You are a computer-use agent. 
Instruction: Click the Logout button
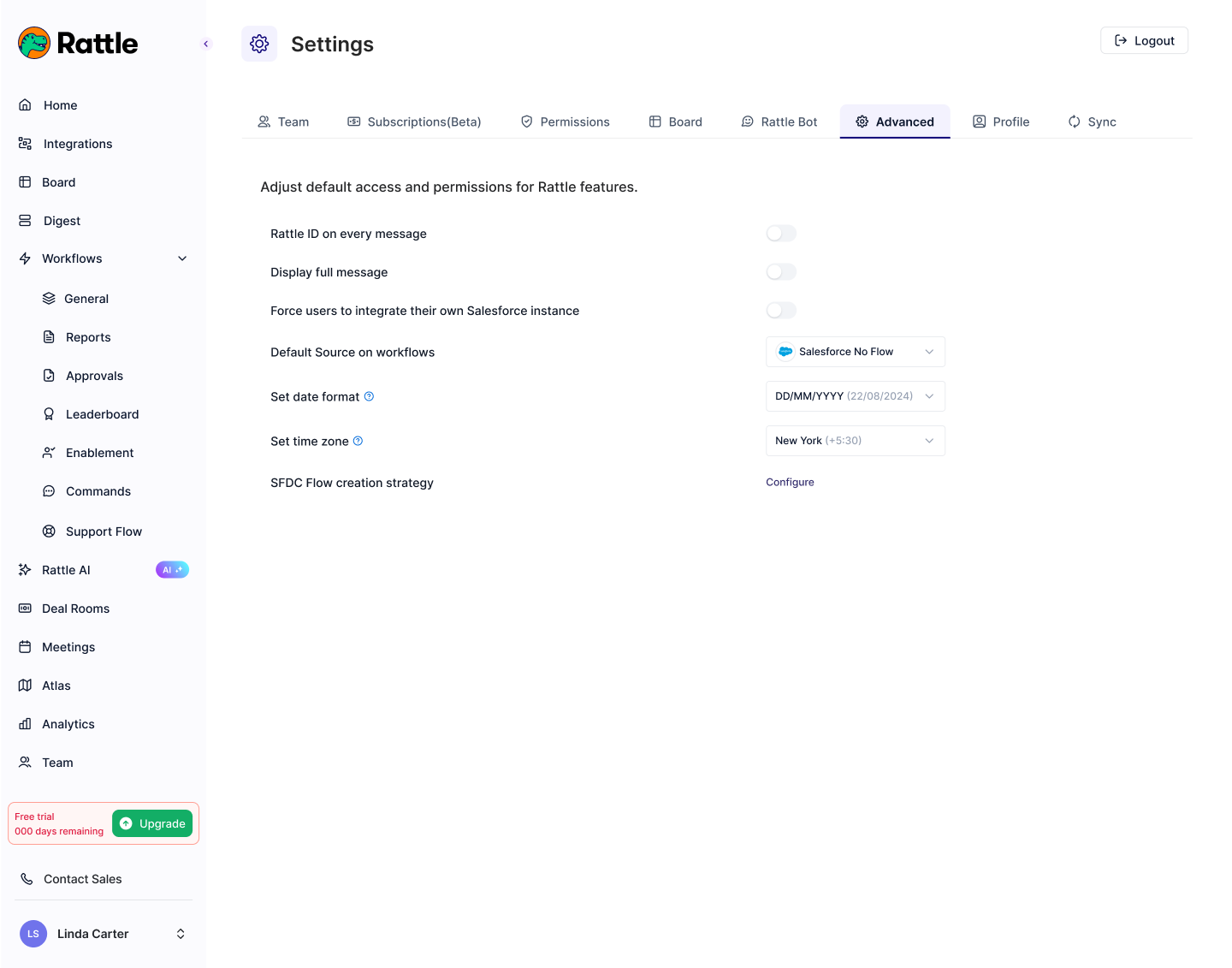coord(1144,39)
